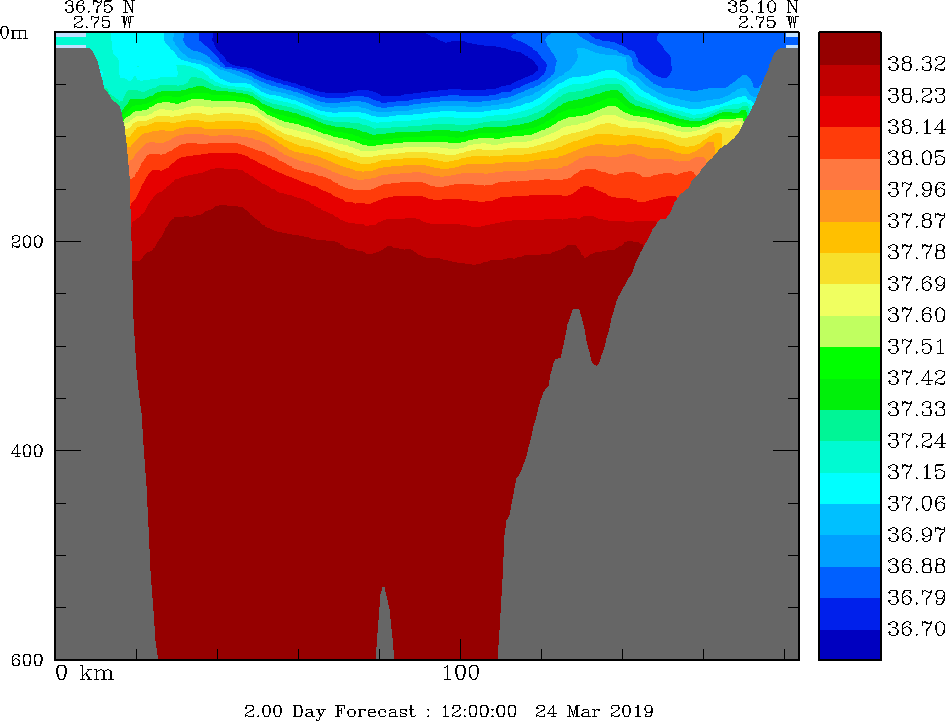The height and width of the screenshot is (721, 946).
Task: Select the bright green colorbar swatch
Action: click(x=849, y=363)
